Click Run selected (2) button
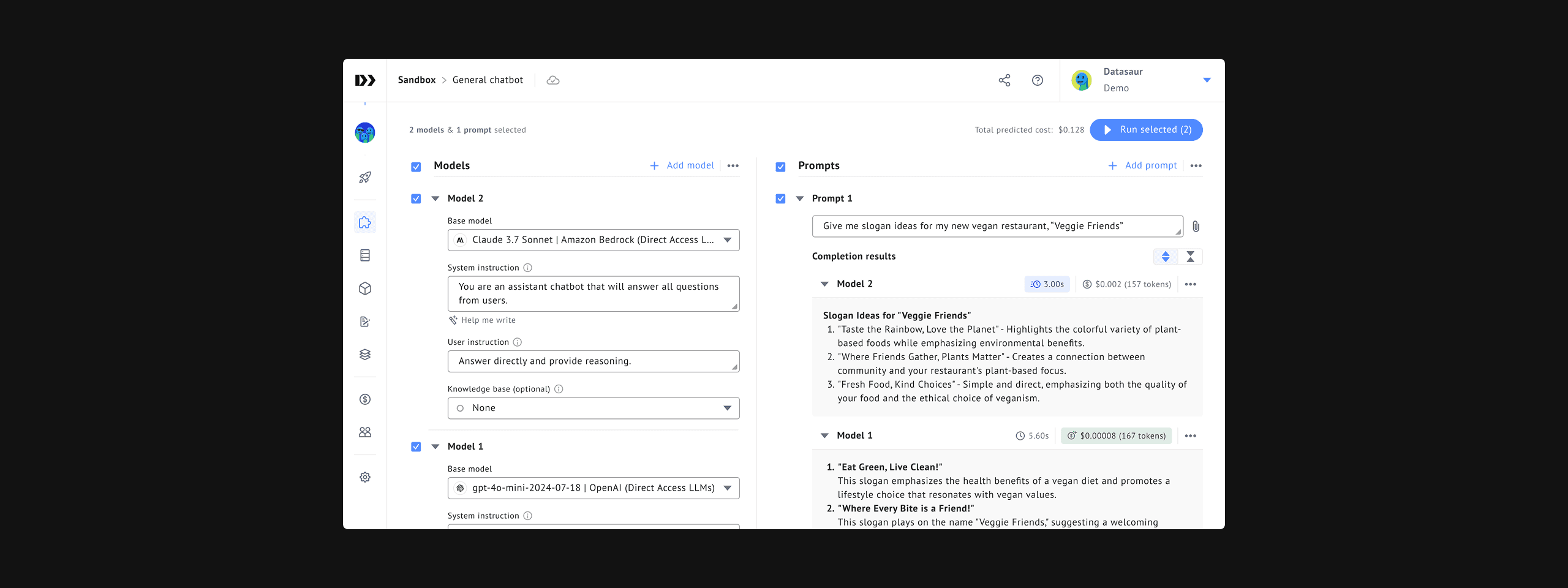Viewport: 1568px width, 588px height. tap(1147, 130)
